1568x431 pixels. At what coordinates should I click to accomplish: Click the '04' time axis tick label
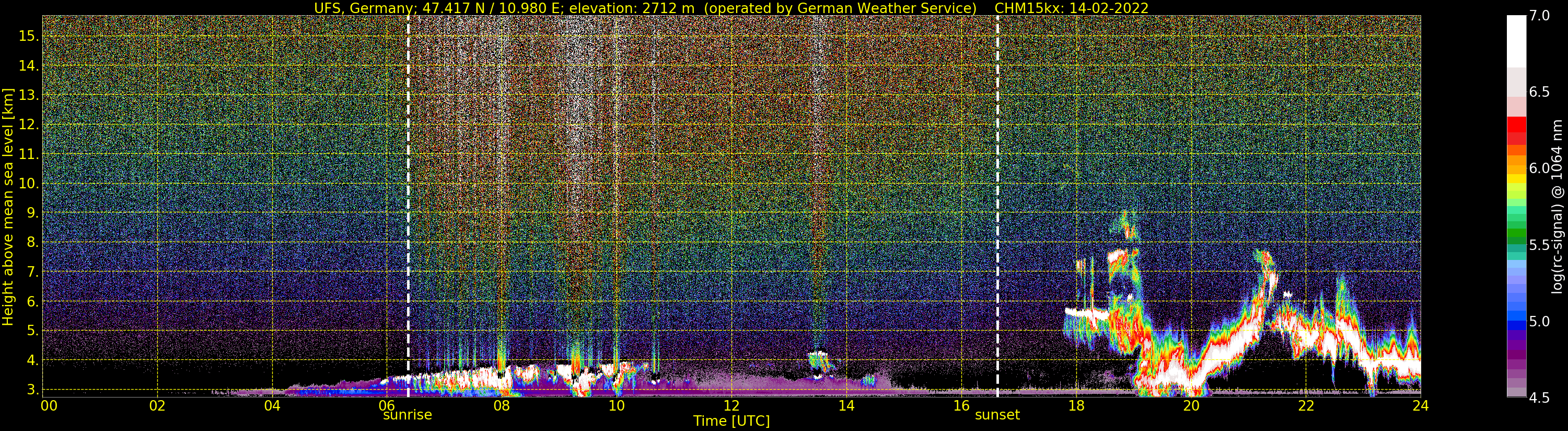tap(272, 406)
